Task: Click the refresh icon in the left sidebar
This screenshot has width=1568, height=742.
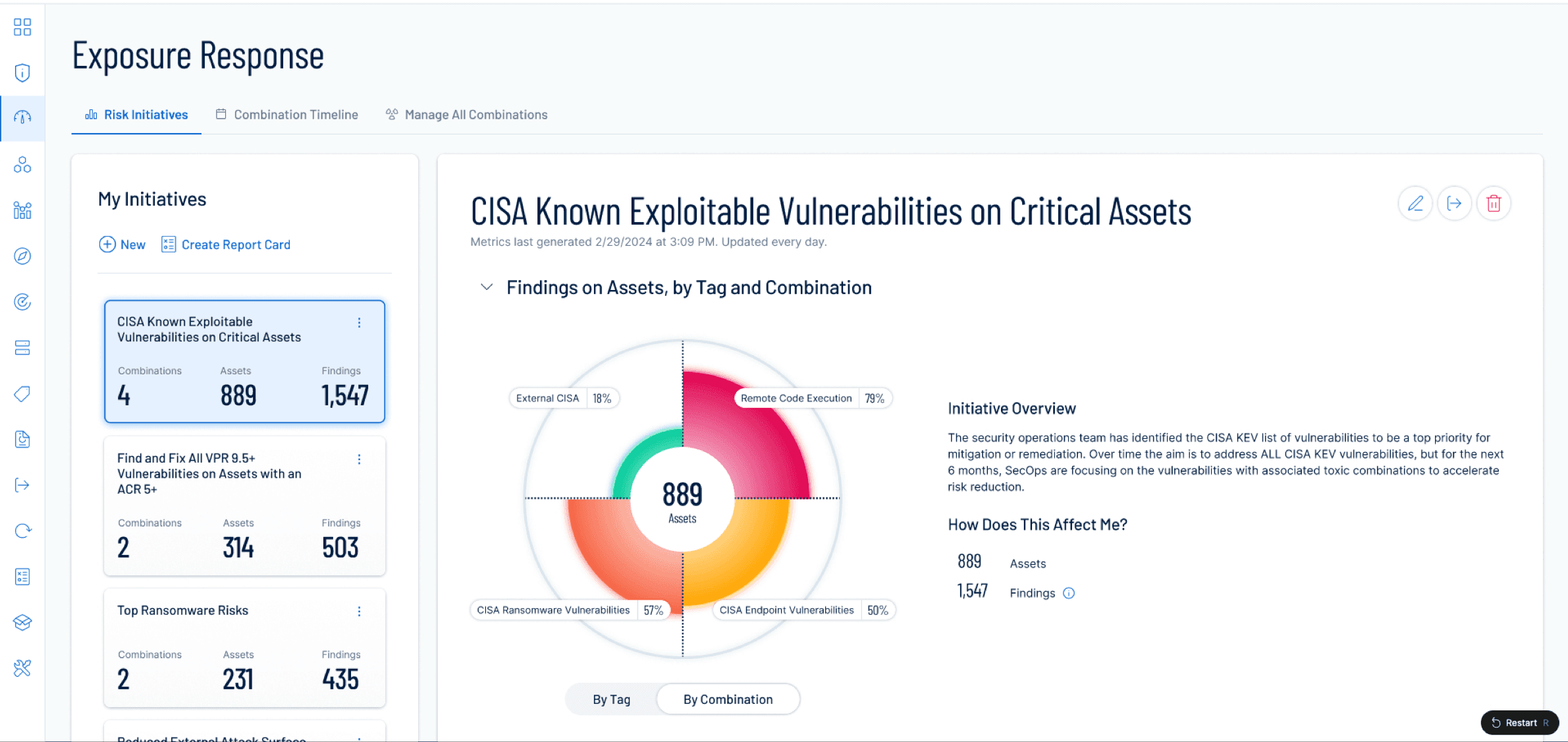Action: pos(22,530)
